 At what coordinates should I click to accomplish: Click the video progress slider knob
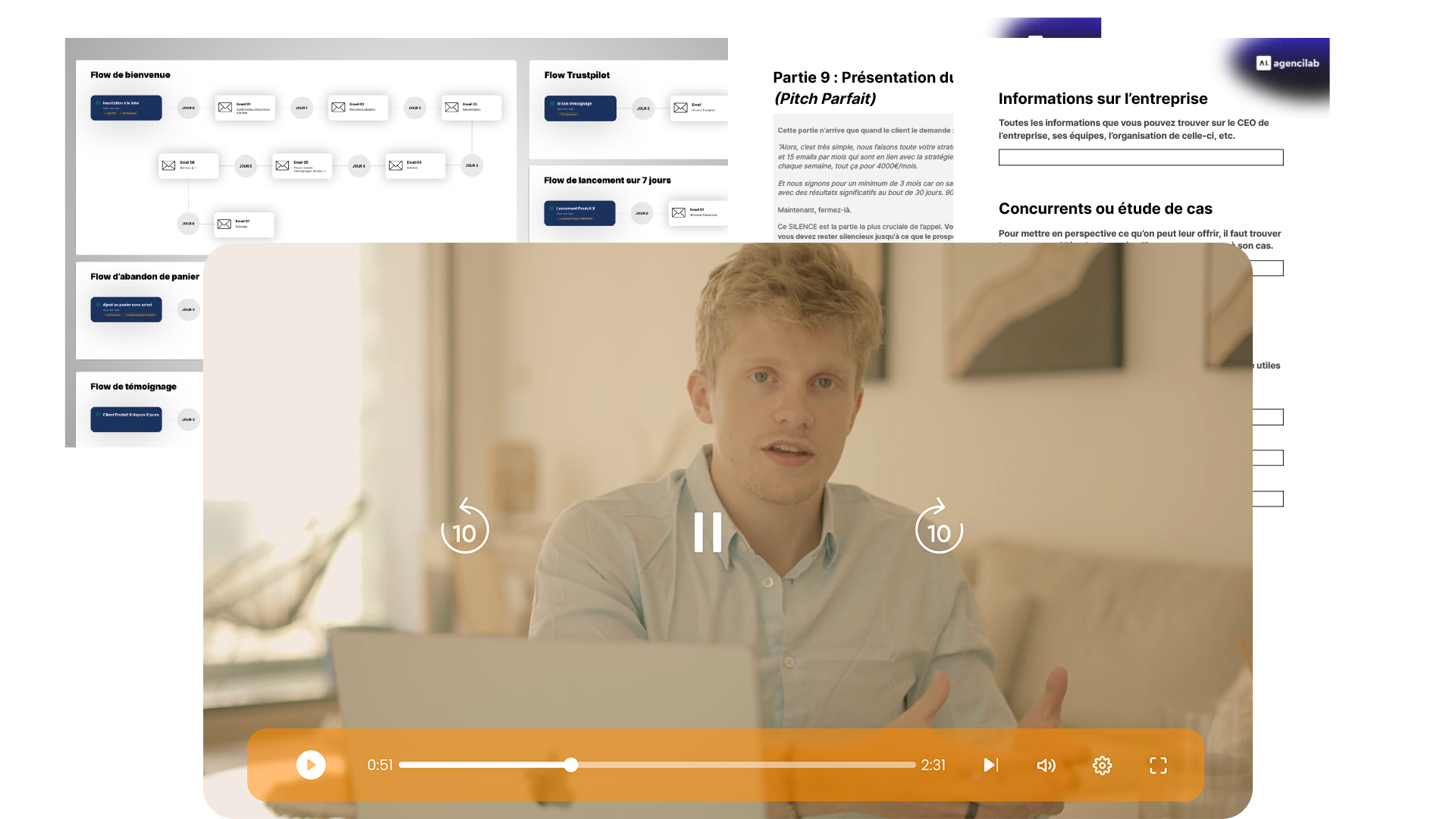pyautogui.click(x=571, y=765)
